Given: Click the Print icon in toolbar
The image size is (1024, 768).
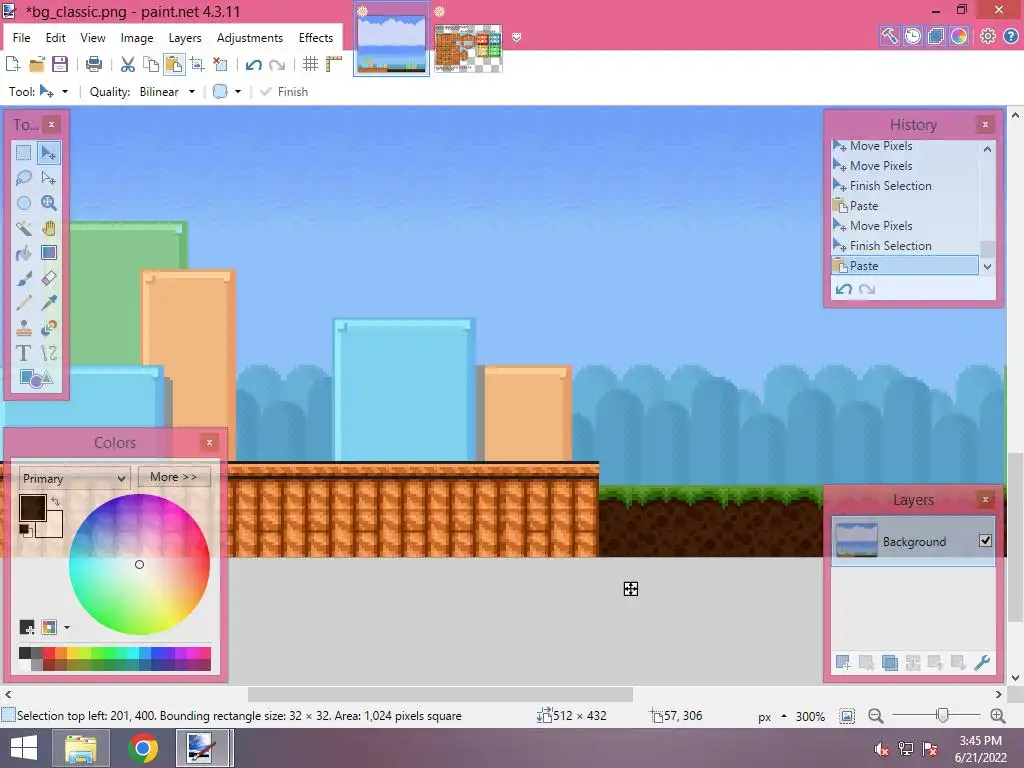Looking at the screenshot, I should (94, 64).
